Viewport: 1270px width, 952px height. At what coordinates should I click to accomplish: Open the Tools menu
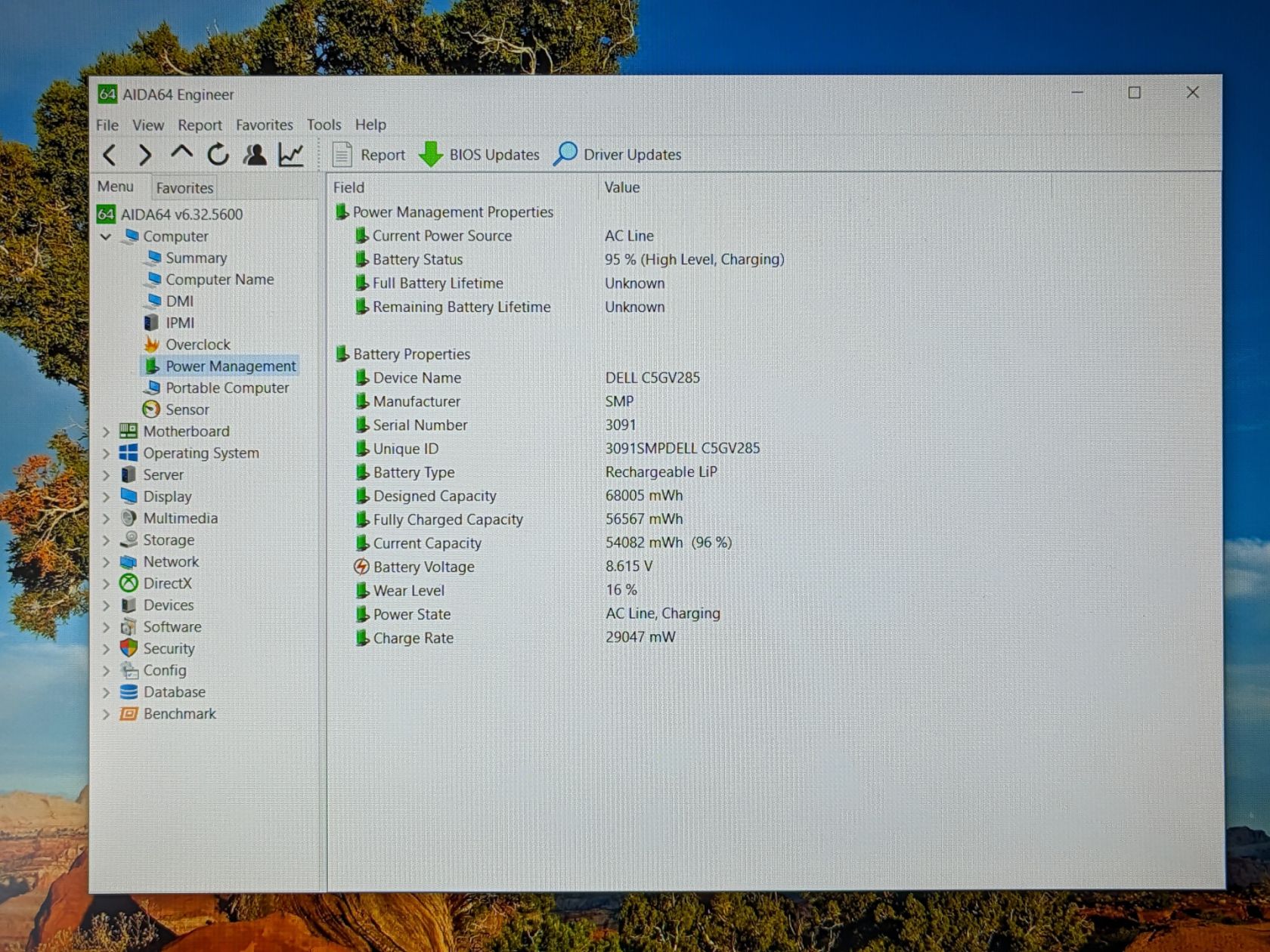pos(324,125)
